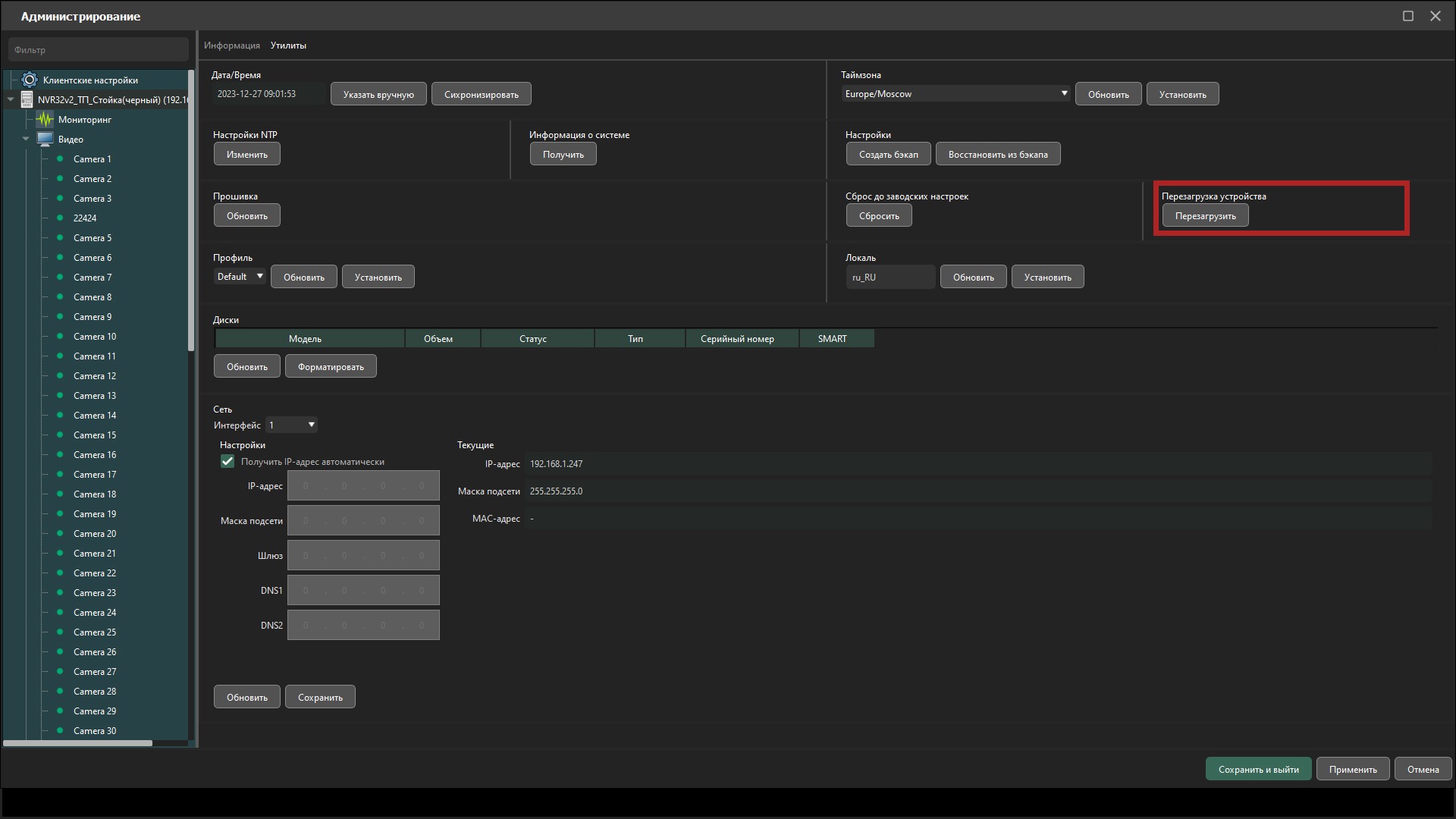Collapse the Видео tree node
Screen dimensions: 1456x819
[x=26, y=139]
